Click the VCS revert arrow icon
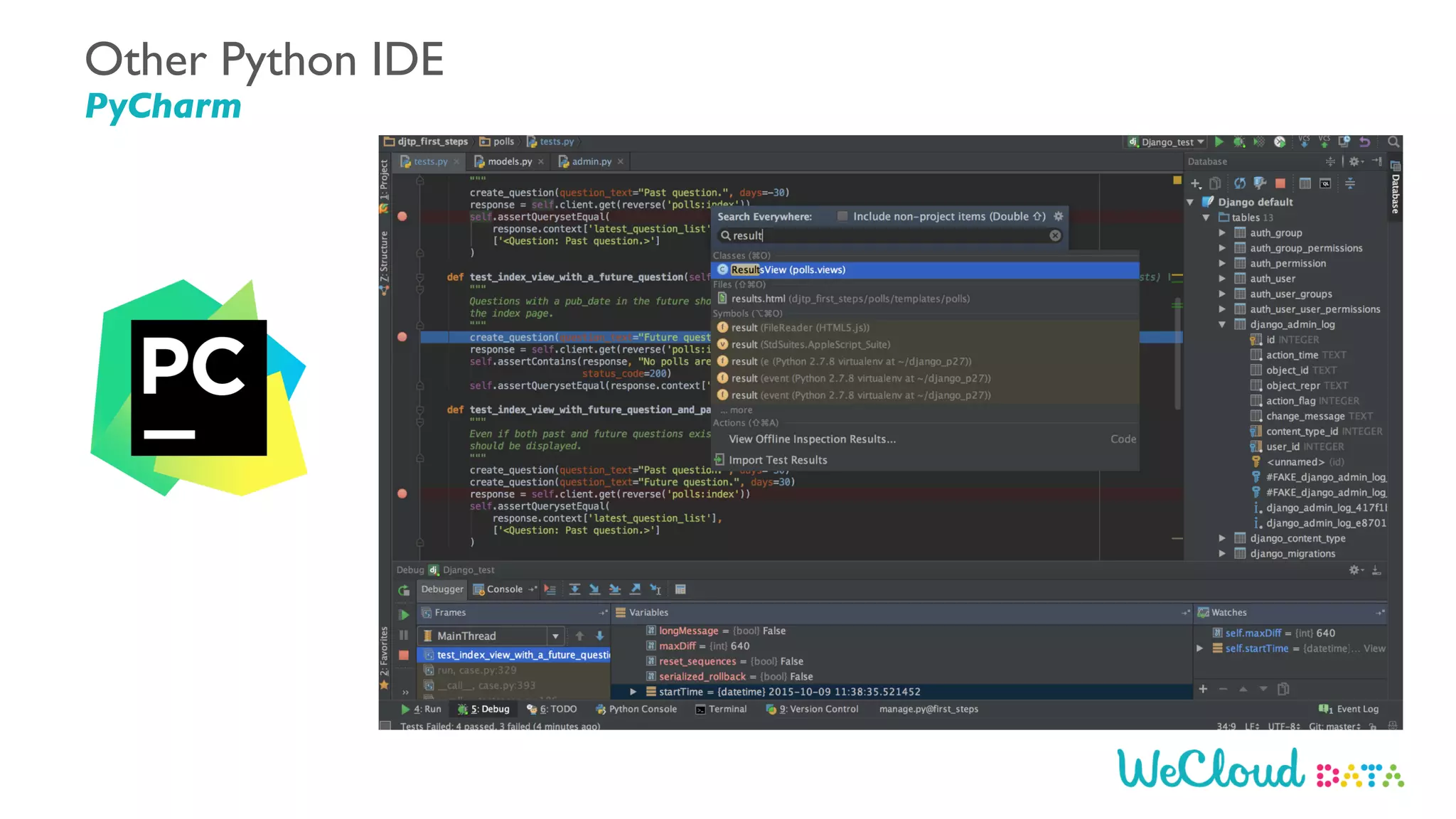This screenshot has height=819, width=1456. [1364, 142]
